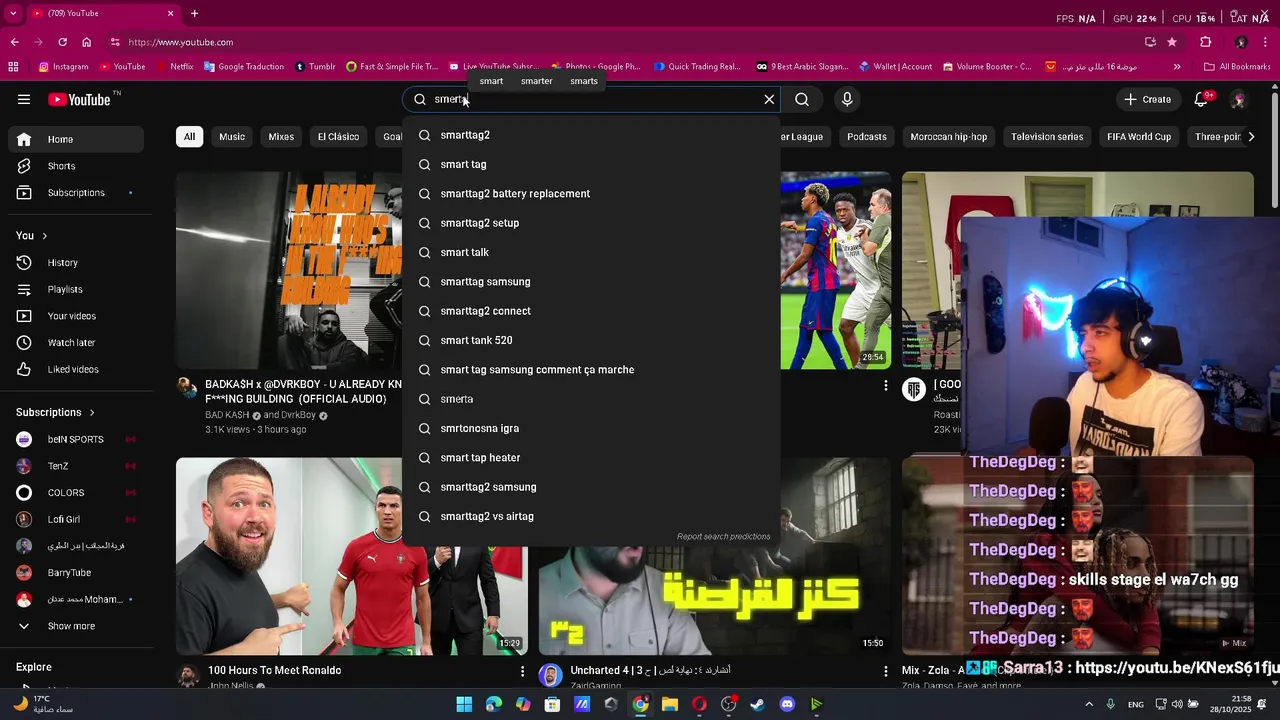Select the 'Moroccan hip-hop' filter chip
Screen dimensions: 1280x720
949,137
